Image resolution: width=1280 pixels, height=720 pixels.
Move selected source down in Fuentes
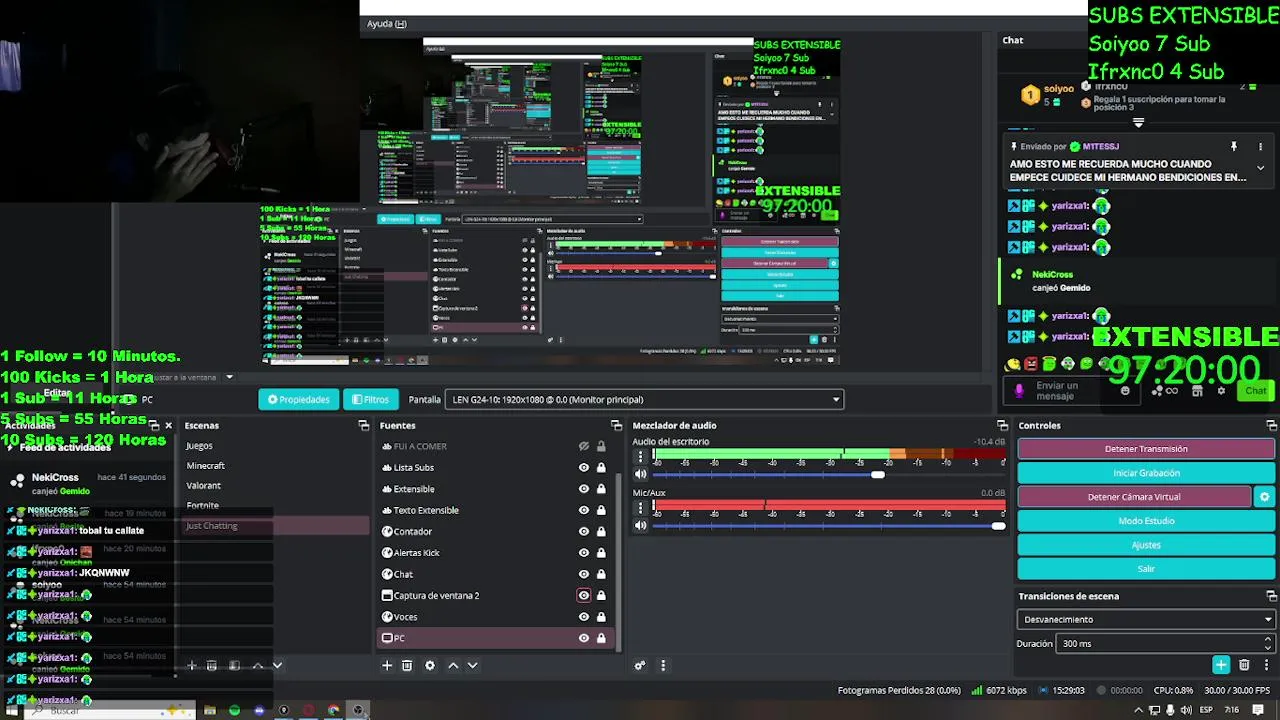472,665
